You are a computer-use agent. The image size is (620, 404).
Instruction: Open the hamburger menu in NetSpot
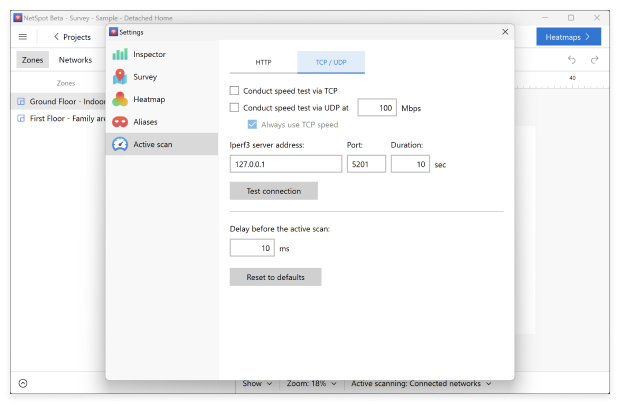[x=23, y=37]
